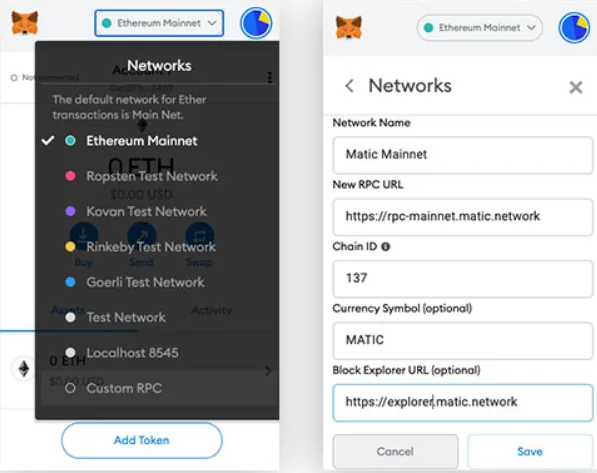This screenshot has height=473, width=597.
Task: Click the MetaMask fox logo in right panel
Action: [349, 27]
